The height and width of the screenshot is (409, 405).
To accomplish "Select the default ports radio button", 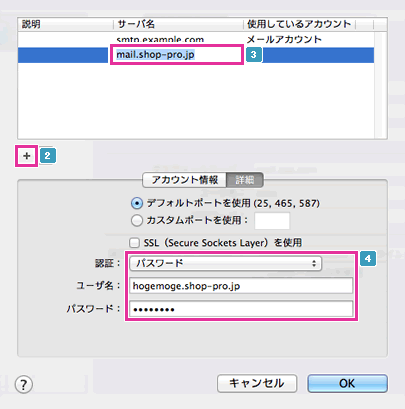I will point(137,203).
